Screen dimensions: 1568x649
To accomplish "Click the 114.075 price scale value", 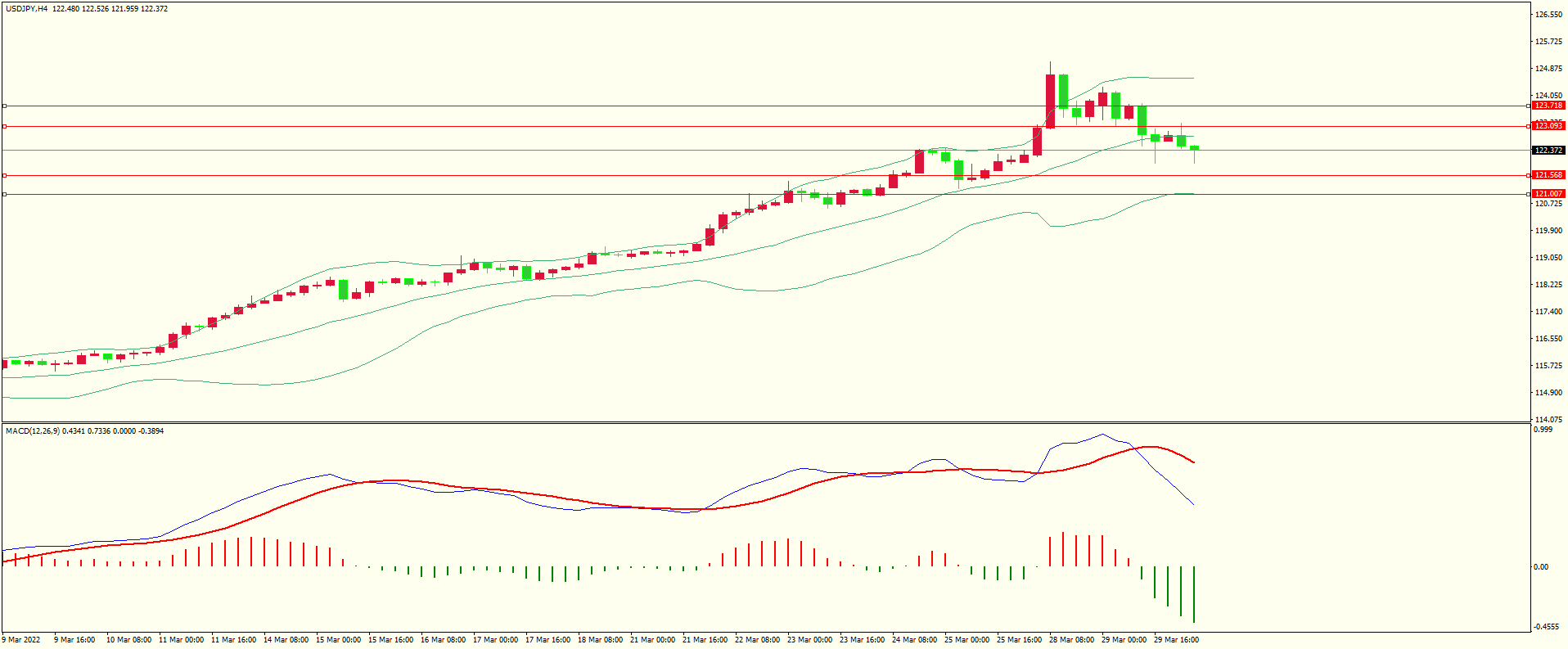I will [1548, 420].
